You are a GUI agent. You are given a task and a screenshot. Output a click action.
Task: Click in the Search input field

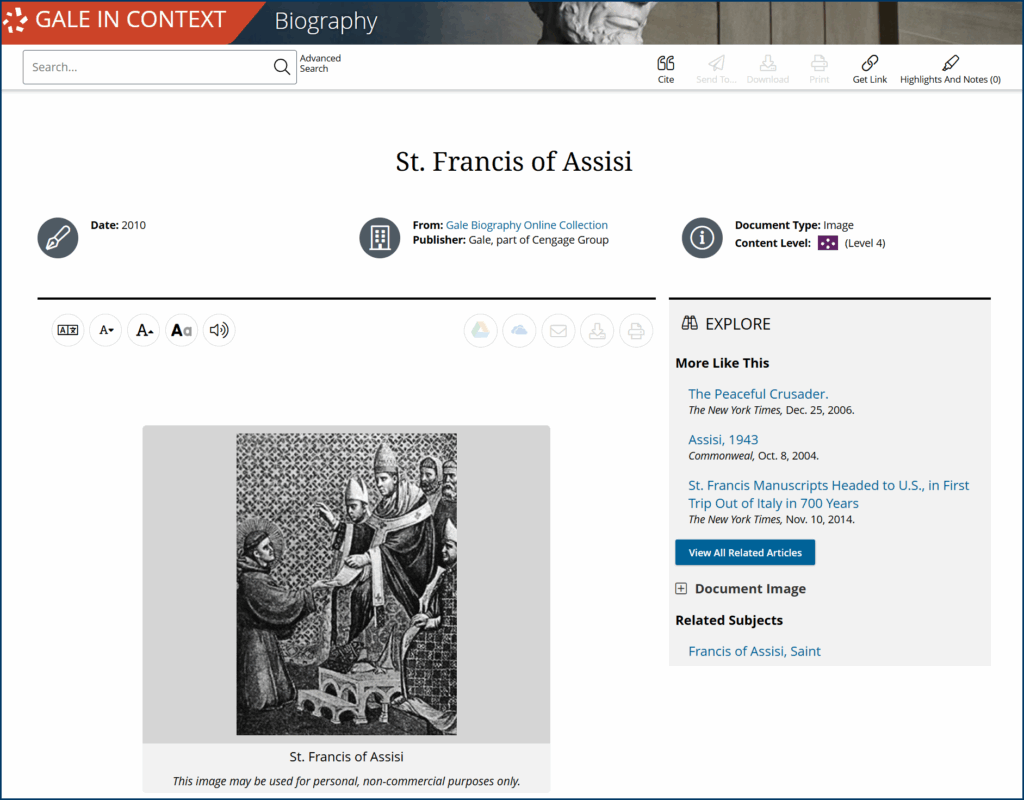pyautogui.click(x=150, y=68)
